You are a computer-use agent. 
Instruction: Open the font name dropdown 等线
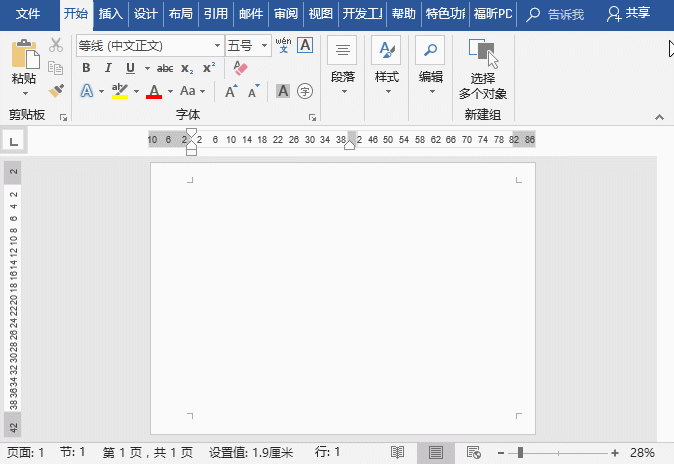click(x=218, y=46)
